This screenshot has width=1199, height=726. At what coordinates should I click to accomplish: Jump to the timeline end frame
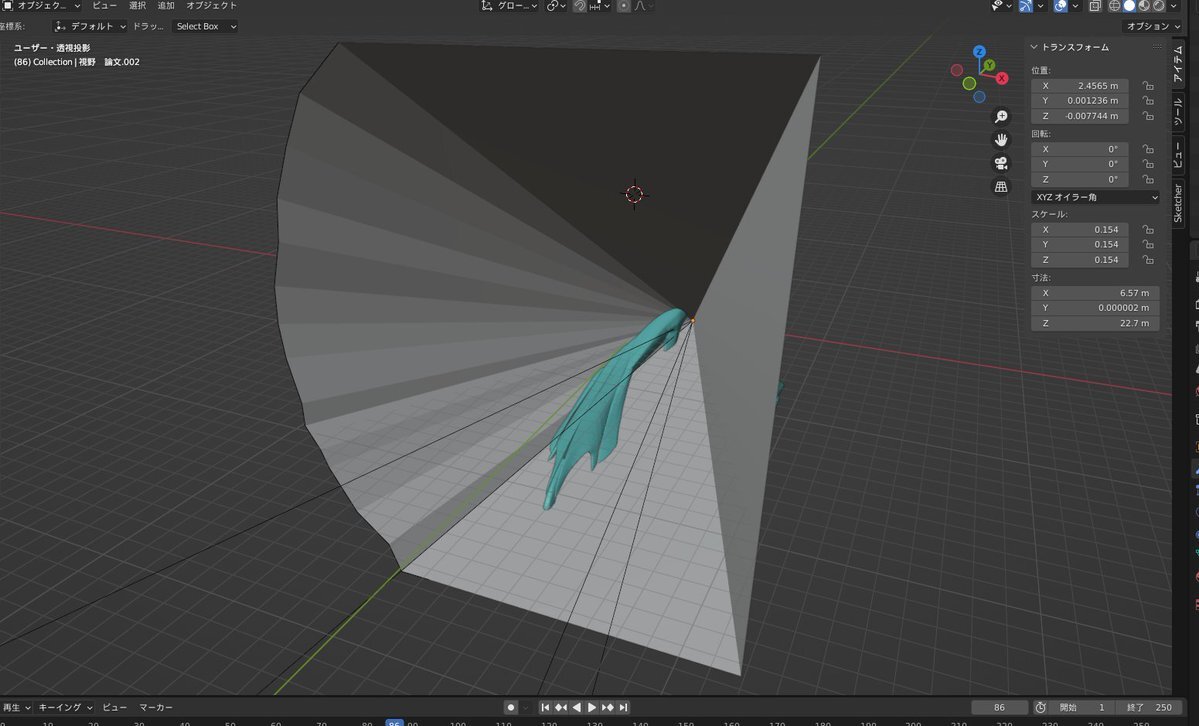pos(623,708)
